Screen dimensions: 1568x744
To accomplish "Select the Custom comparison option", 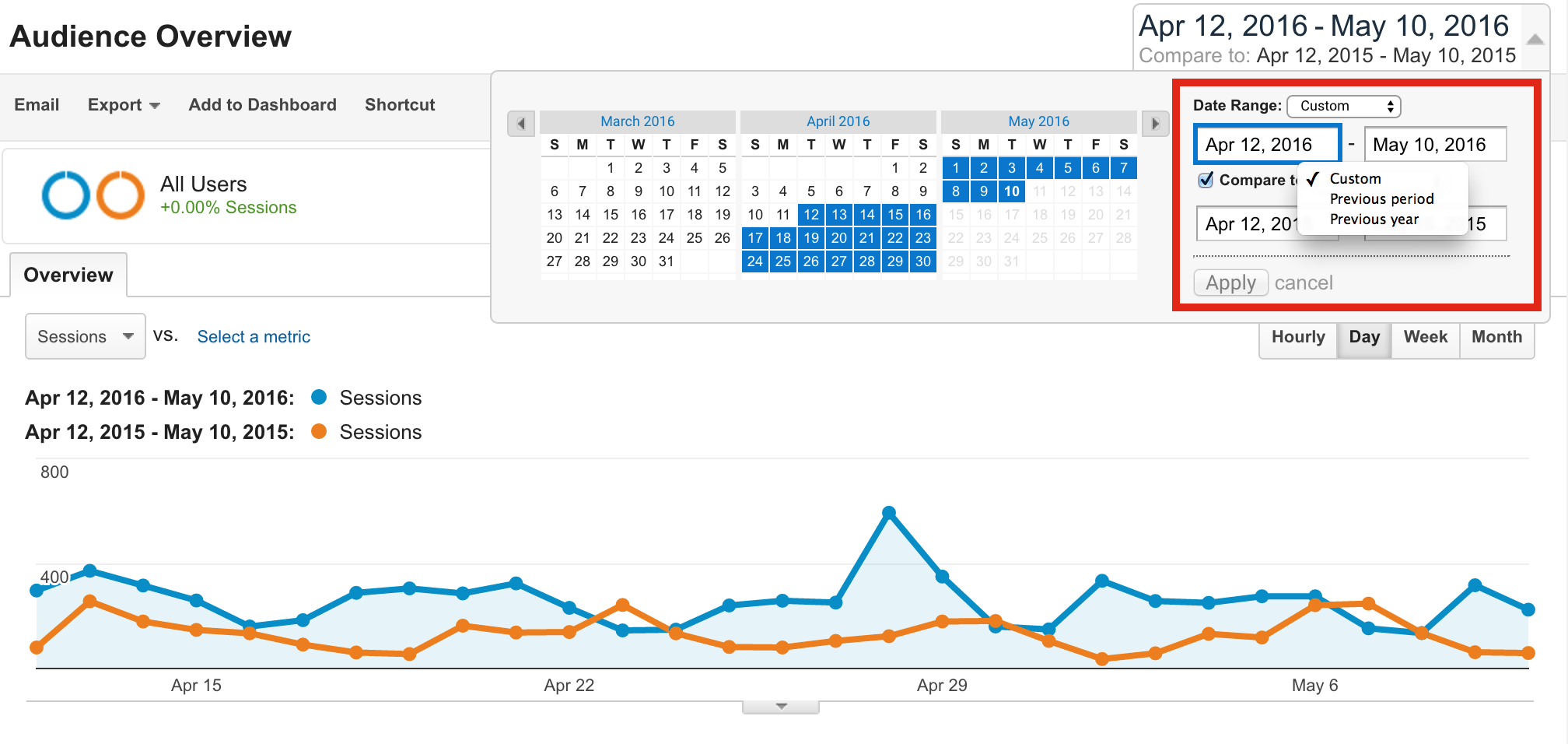I will (1355, 179).
